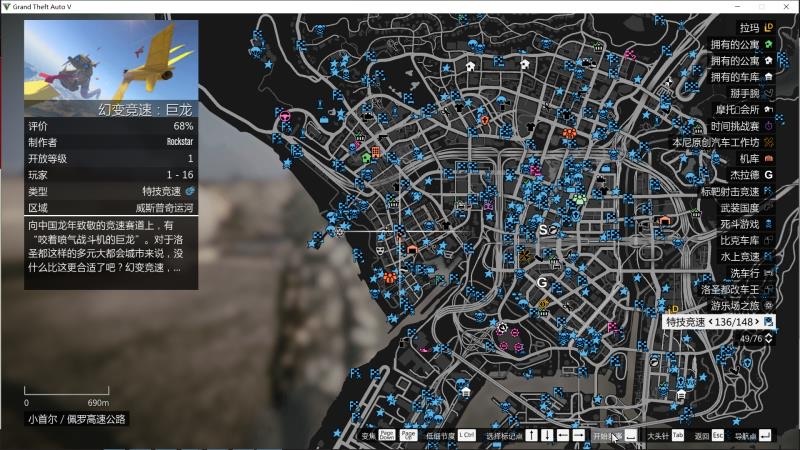Select the 机库 orange hangar icon

tap(768, 159)
